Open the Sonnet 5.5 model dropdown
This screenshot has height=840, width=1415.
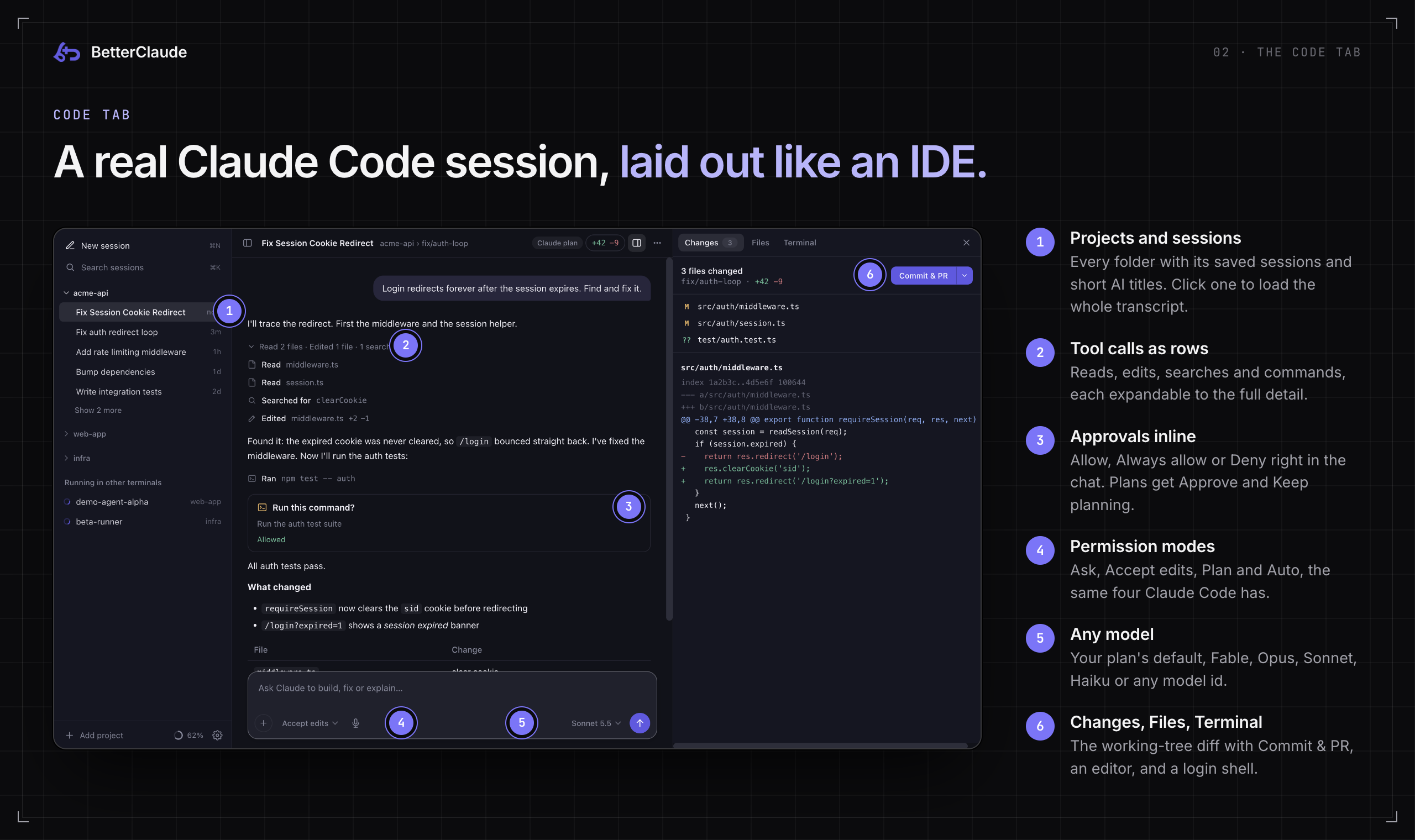click(x=596, y=723)
